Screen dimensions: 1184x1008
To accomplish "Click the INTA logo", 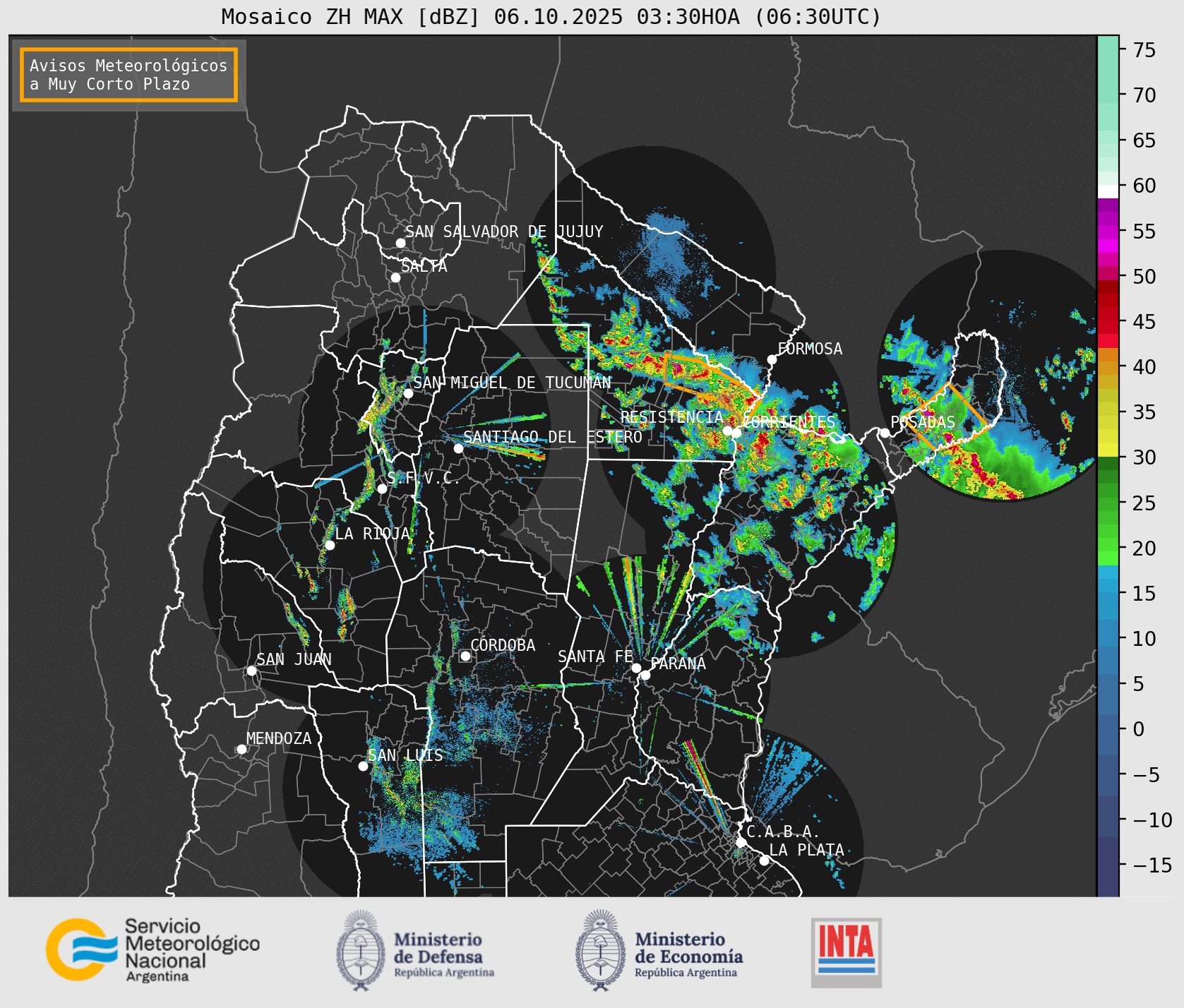I will 847,952.
